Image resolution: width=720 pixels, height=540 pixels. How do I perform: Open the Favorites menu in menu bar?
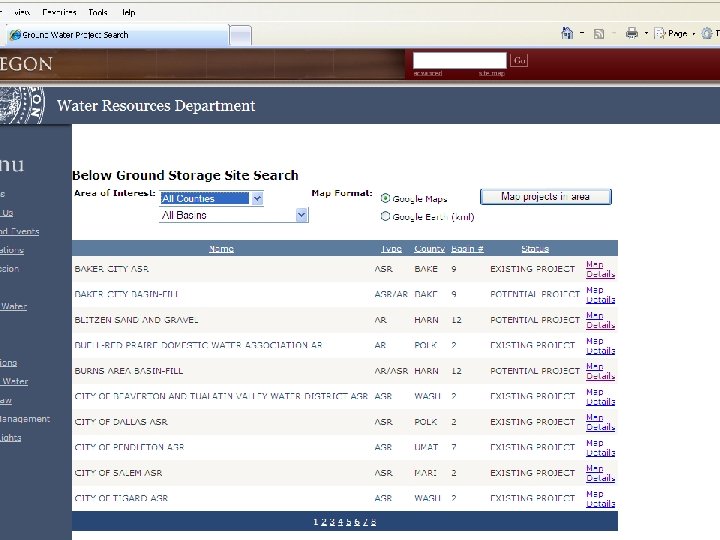coord(59,12)
